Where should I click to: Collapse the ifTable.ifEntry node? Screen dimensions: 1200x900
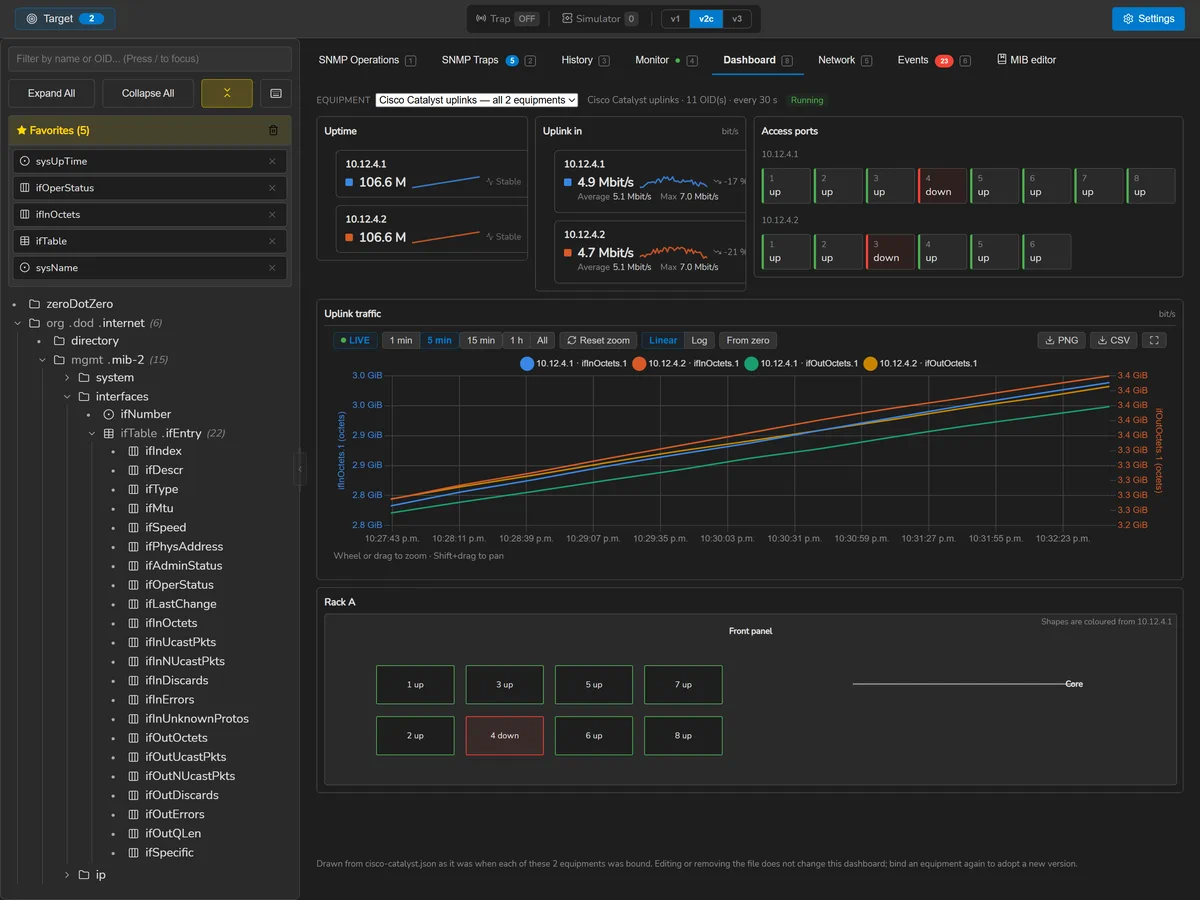pos(92,434)
